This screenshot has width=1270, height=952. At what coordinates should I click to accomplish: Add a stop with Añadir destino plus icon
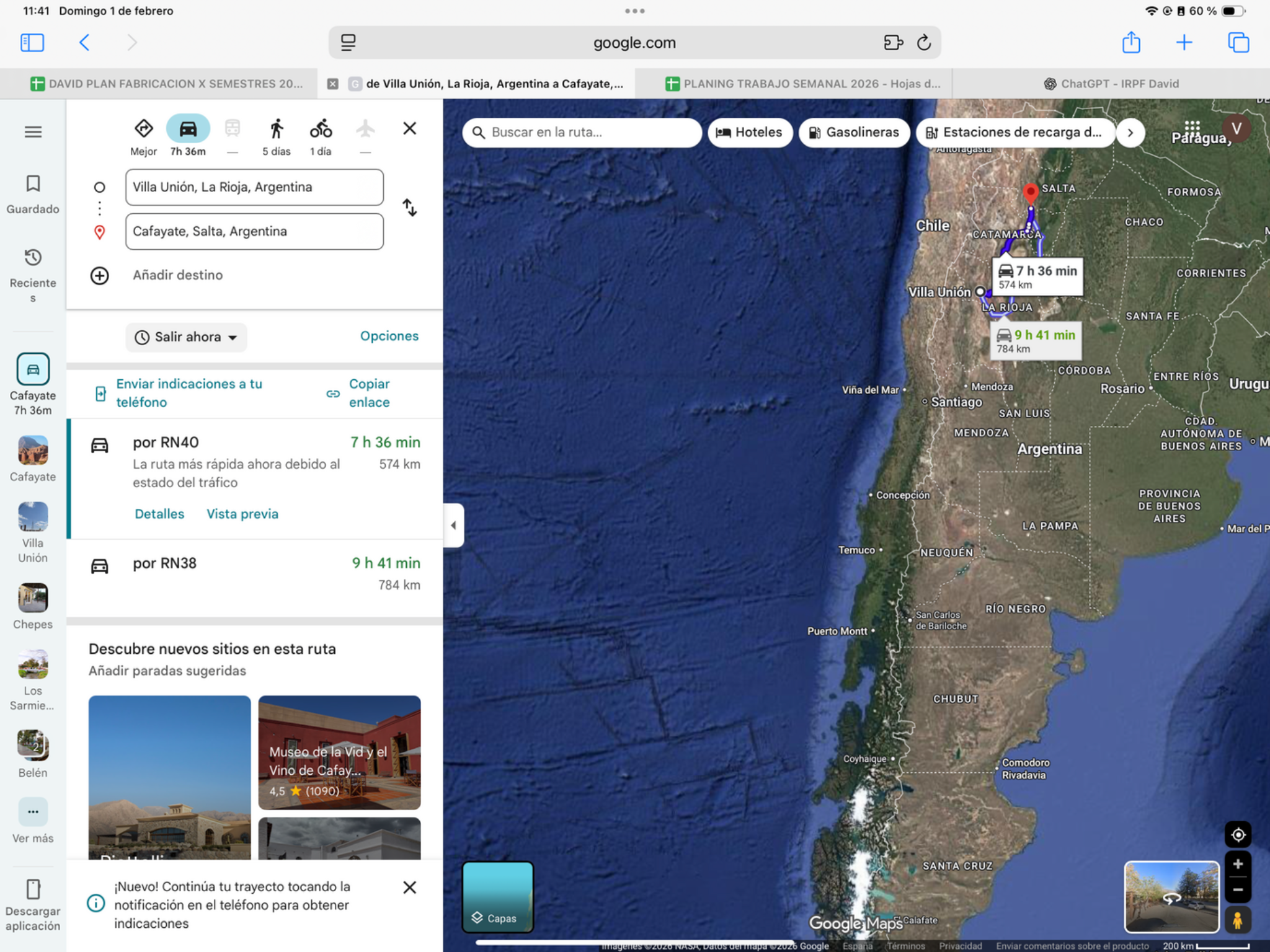tap(100, 275)
